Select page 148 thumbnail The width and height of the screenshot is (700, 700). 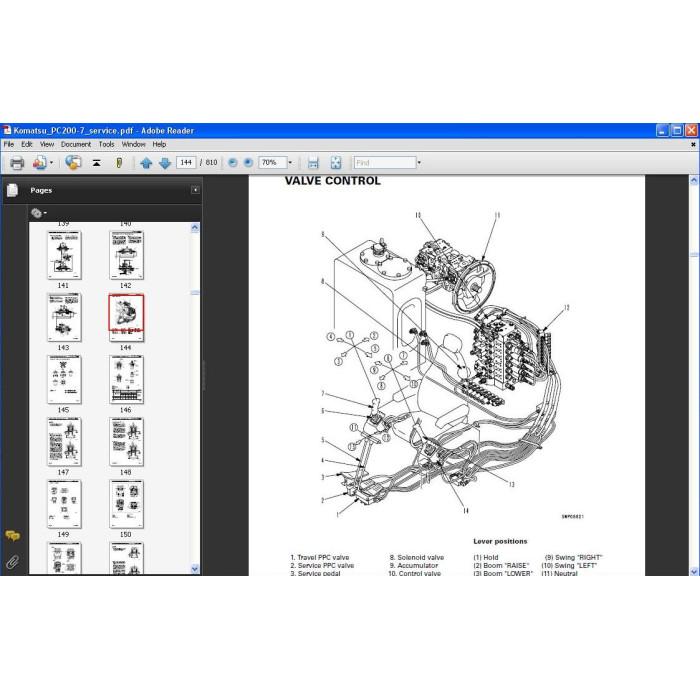click(x=126, y=442)
